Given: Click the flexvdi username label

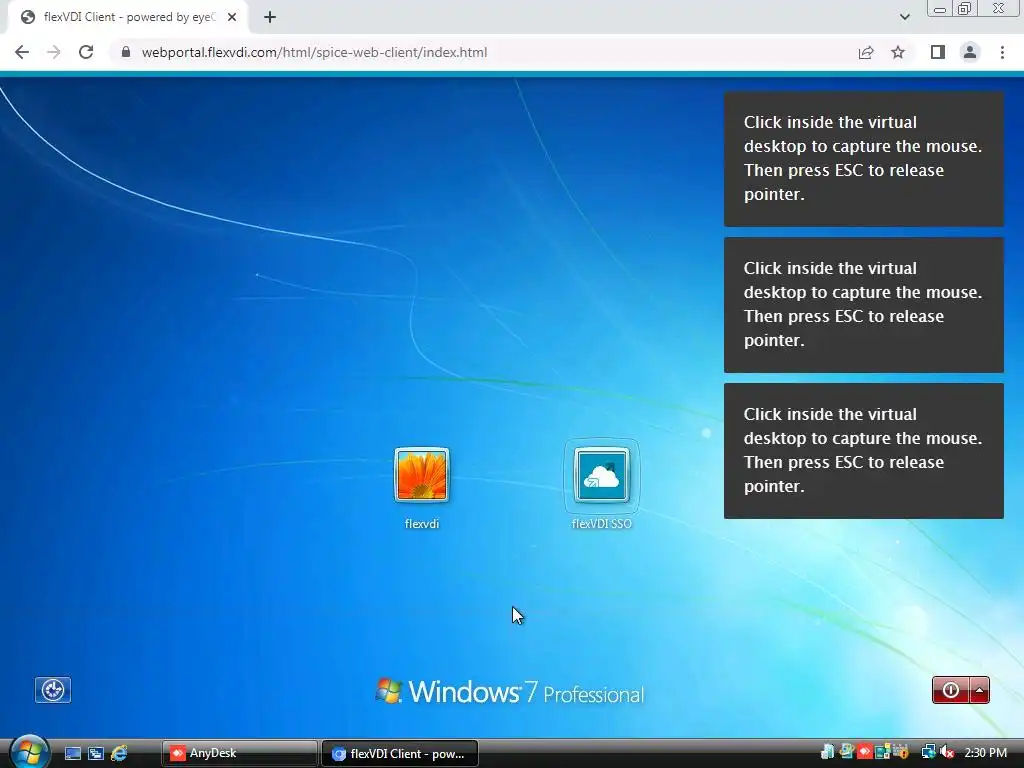Looking at the screenshot, I should (x=422, y=524).
